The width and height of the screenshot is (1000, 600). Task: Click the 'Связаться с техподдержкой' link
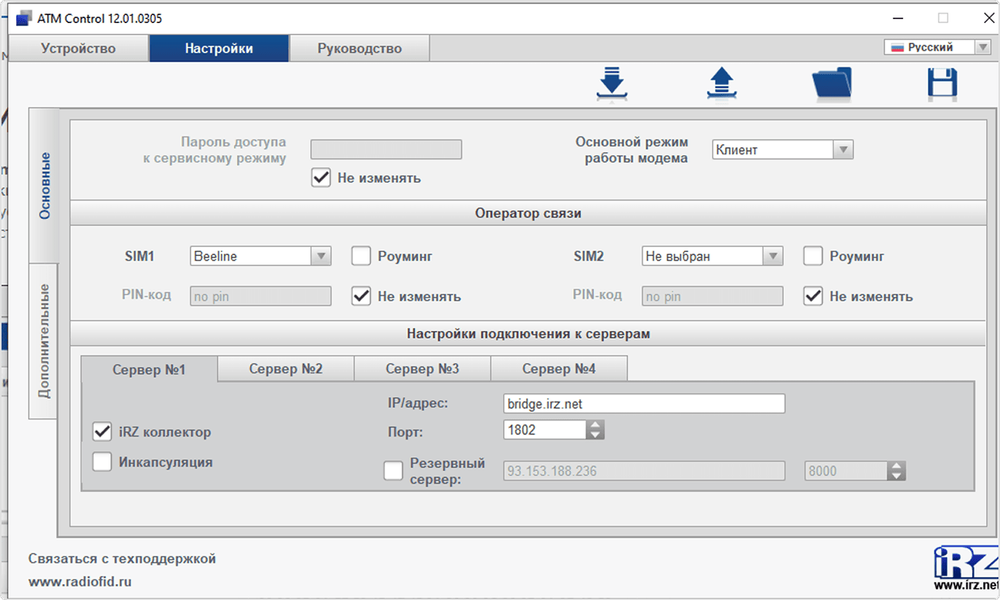(122, 558)
